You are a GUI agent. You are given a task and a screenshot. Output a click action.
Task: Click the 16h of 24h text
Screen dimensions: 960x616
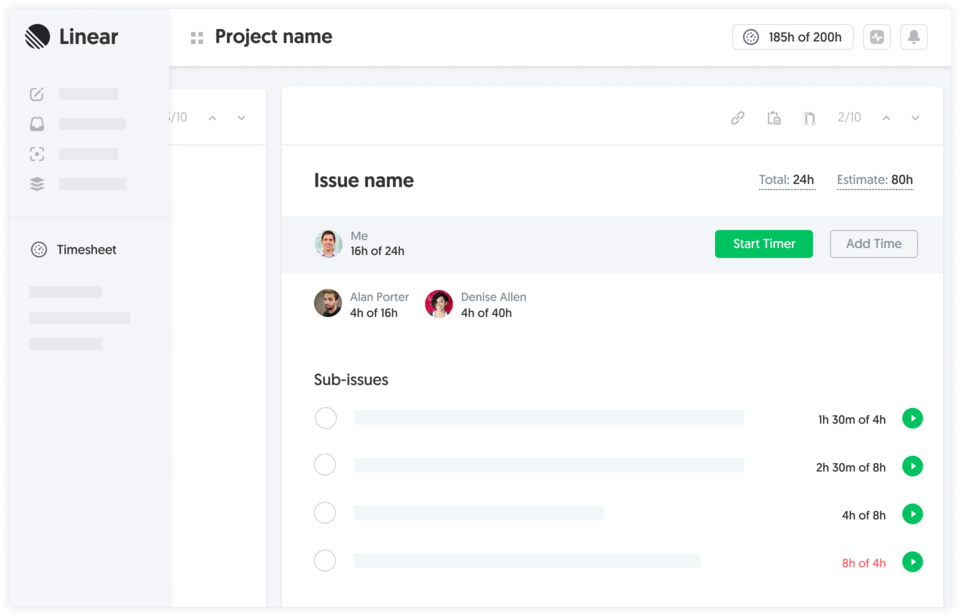point(377,251)
